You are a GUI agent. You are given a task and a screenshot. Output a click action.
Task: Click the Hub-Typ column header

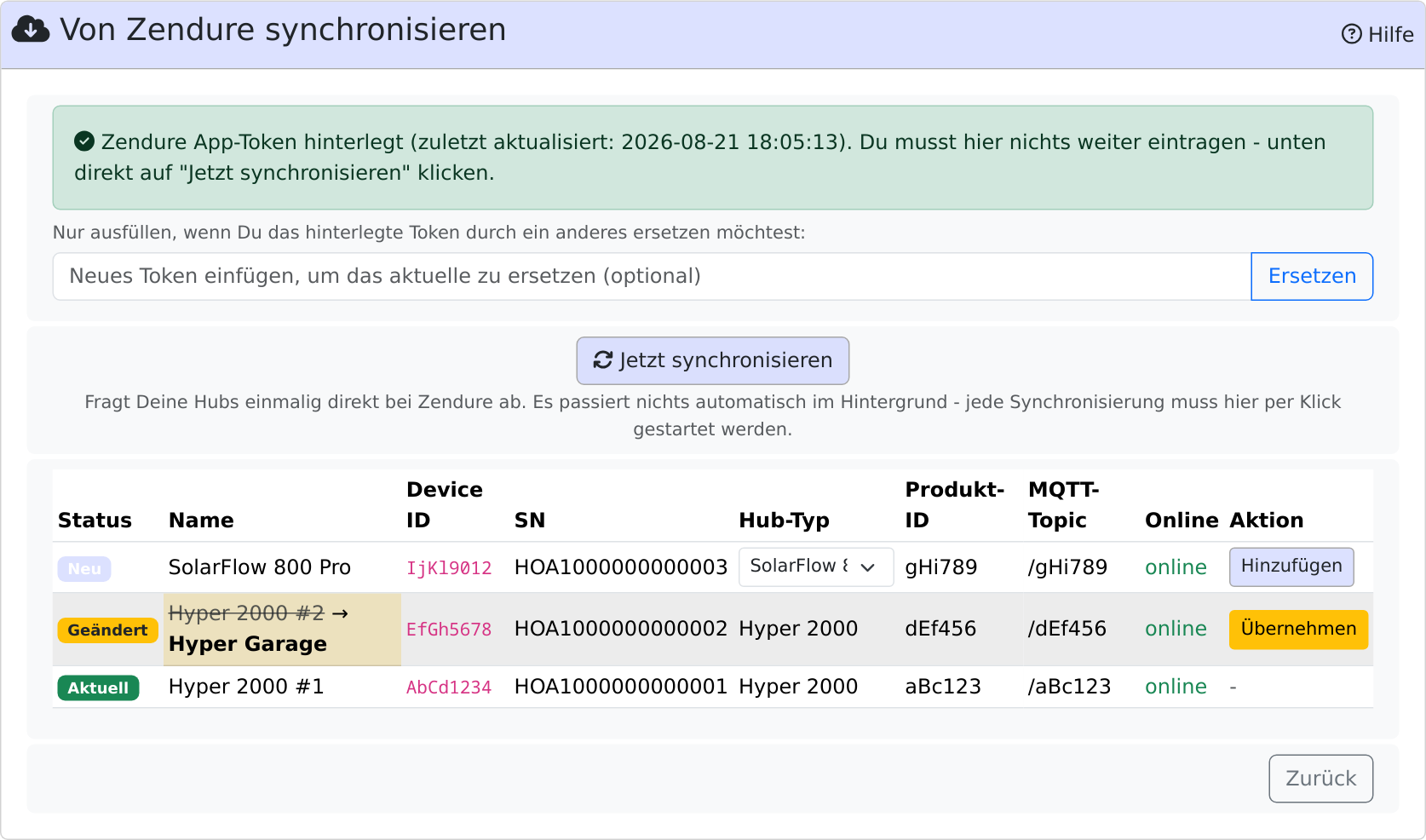(784, 521)
